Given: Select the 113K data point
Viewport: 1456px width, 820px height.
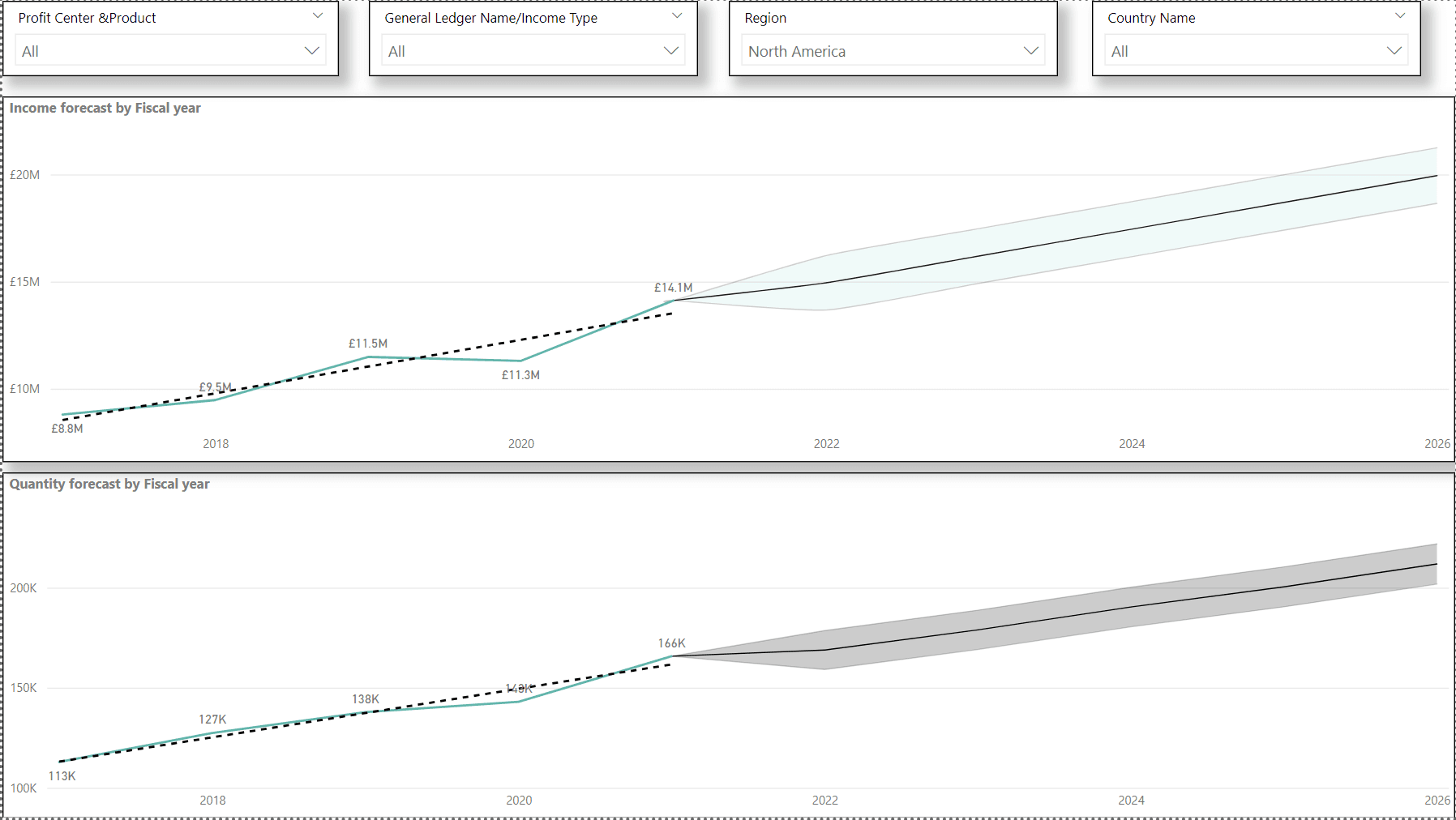Looking at the screenshot, I should pyautogui.click(x=60, y=762).
